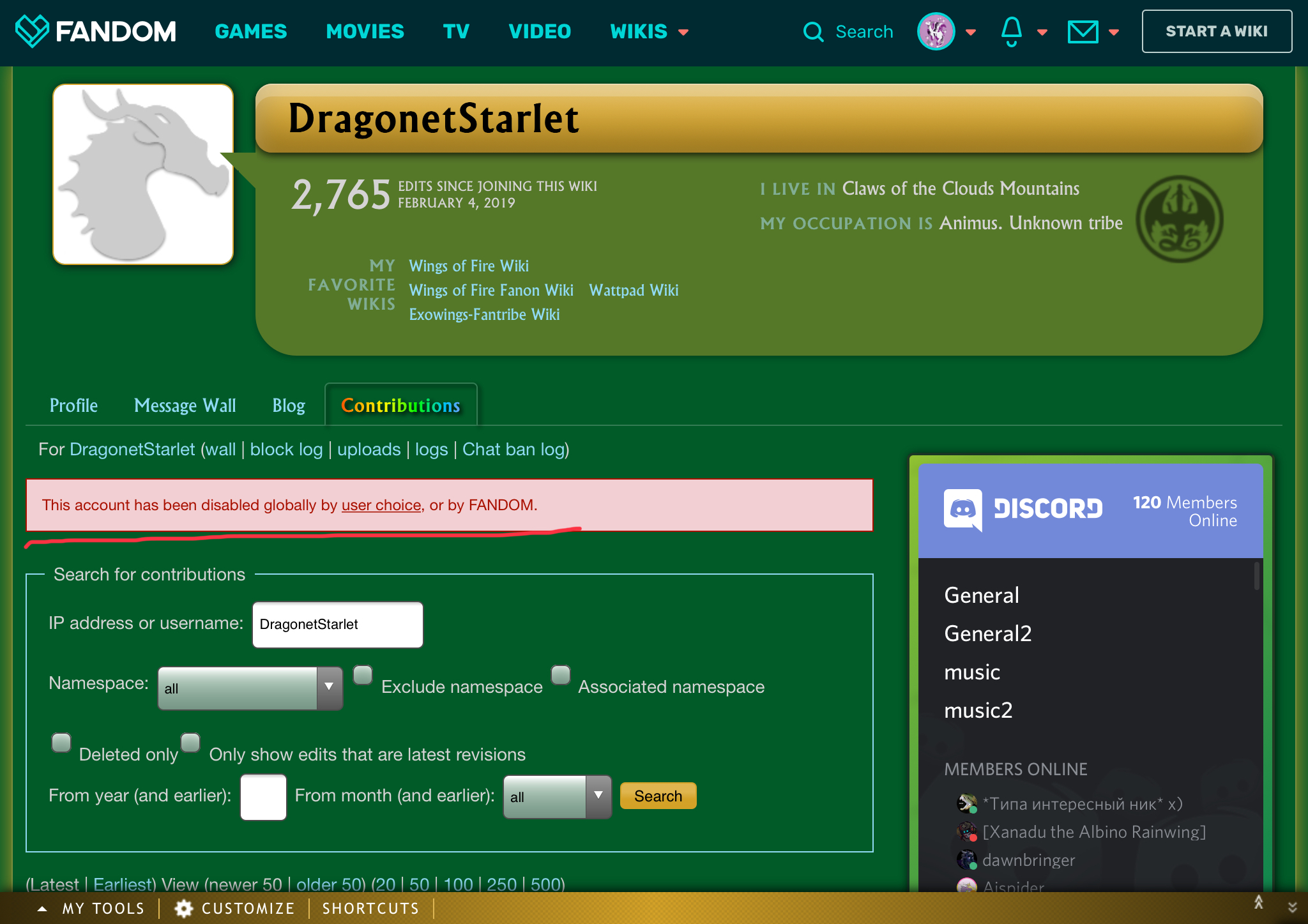The height and width of the screenshot is (924, 1308).
Task: Check the Associated namespace checkbox
Action: [x=560, y=675]
